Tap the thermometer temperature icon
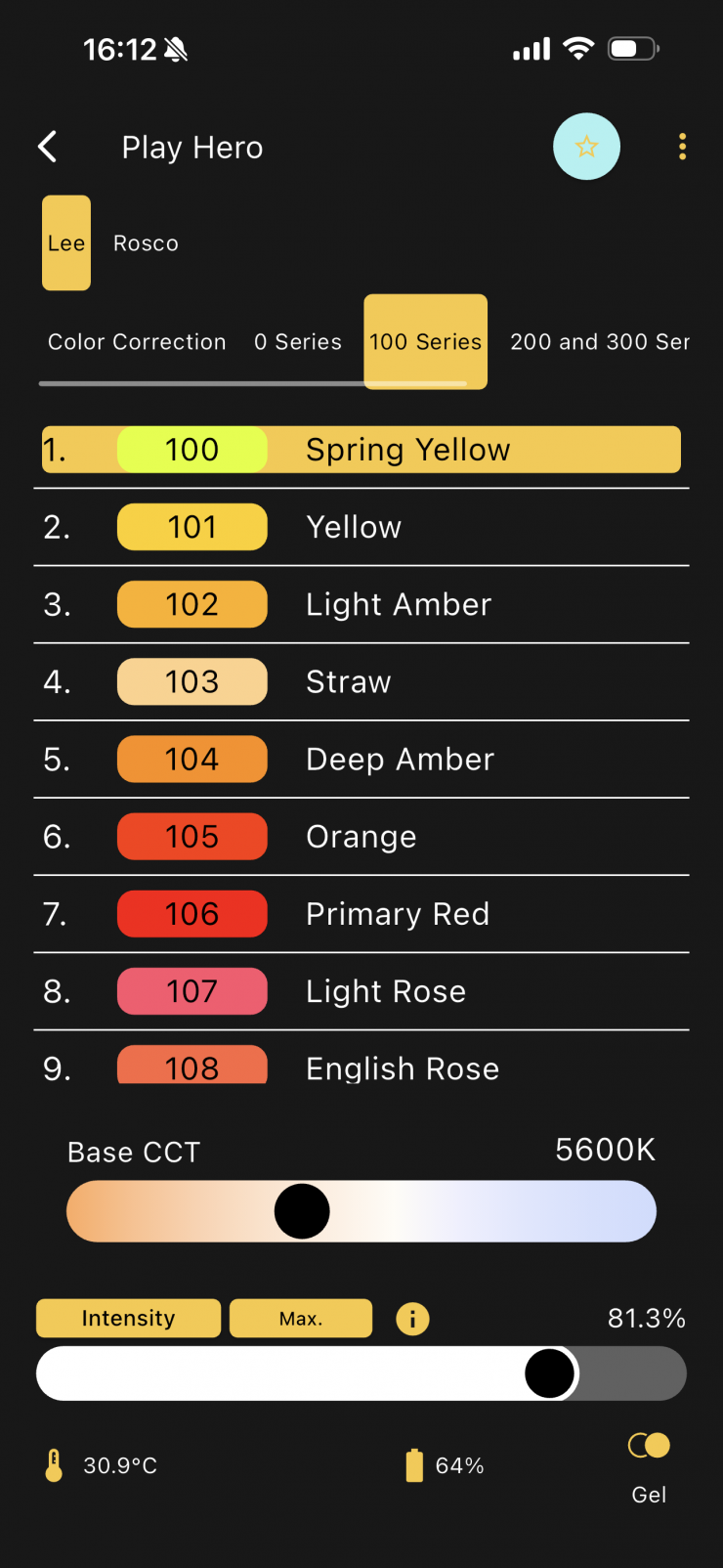Screen dimensions: 723x1568 click(x=55, y=1465)
